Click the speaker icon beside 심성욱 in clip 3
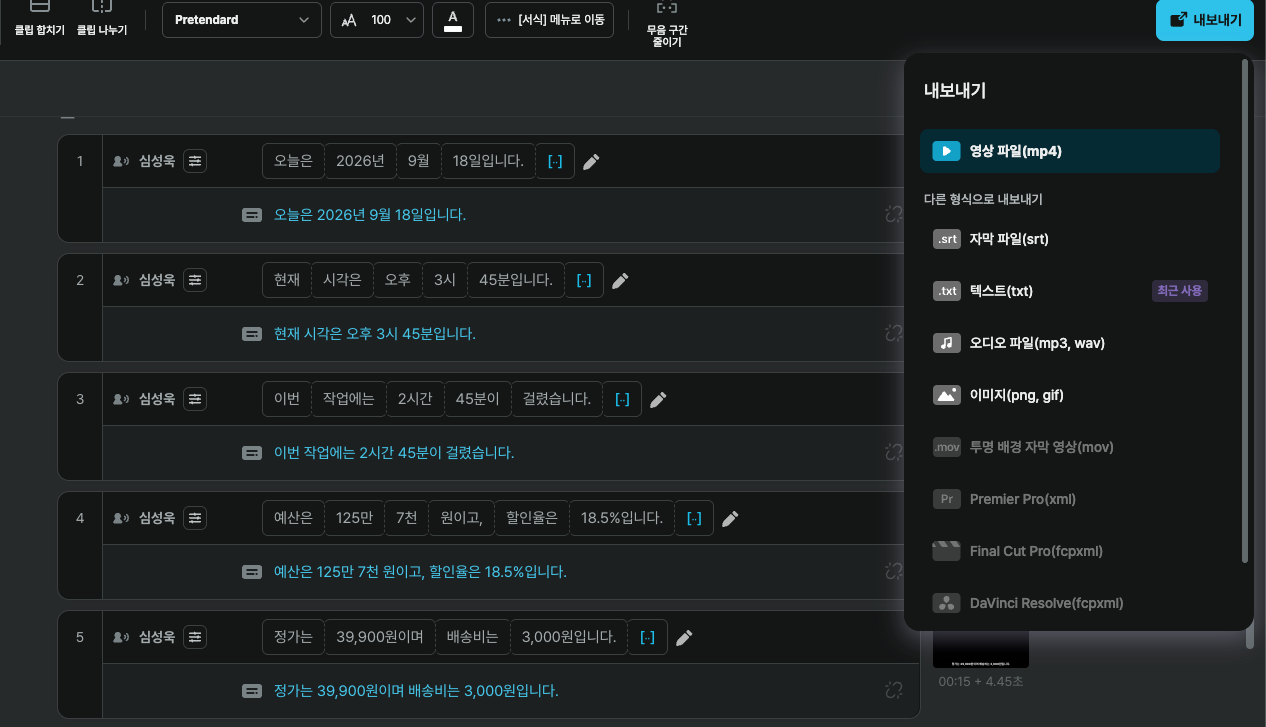Screen dimensions: 1266x727 121,399
